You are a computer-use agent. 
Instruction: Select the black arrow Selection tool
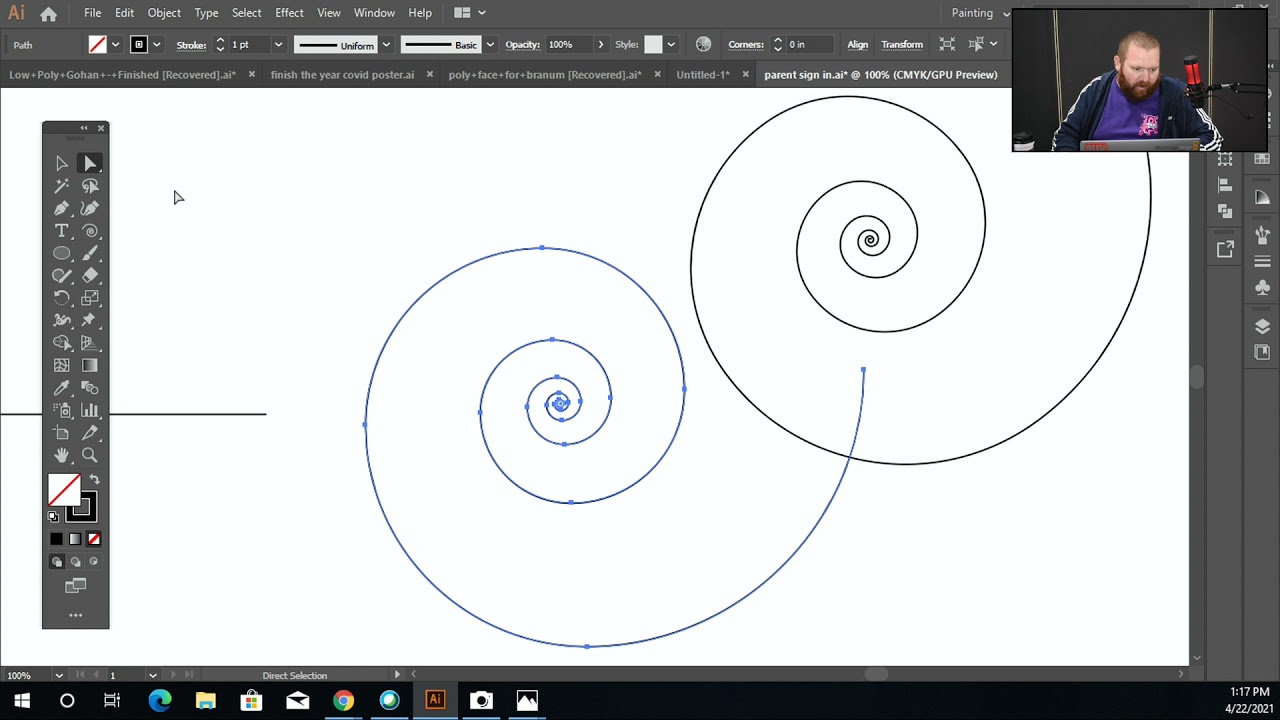pyautogui.click(x=61, y=163)
